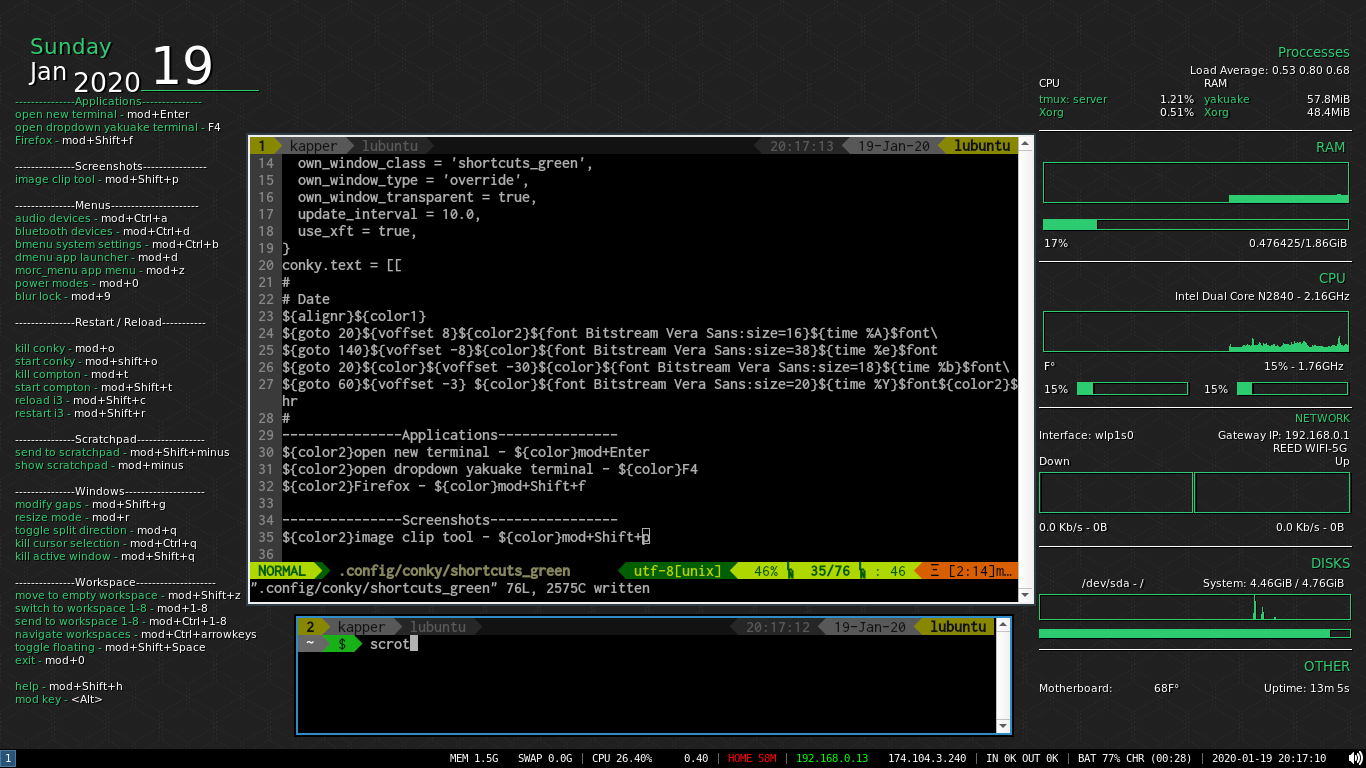This screenshot has width=1366, height=768.
Task: Click the 'scrot' command in lower terminal
Action: (390, 644)
